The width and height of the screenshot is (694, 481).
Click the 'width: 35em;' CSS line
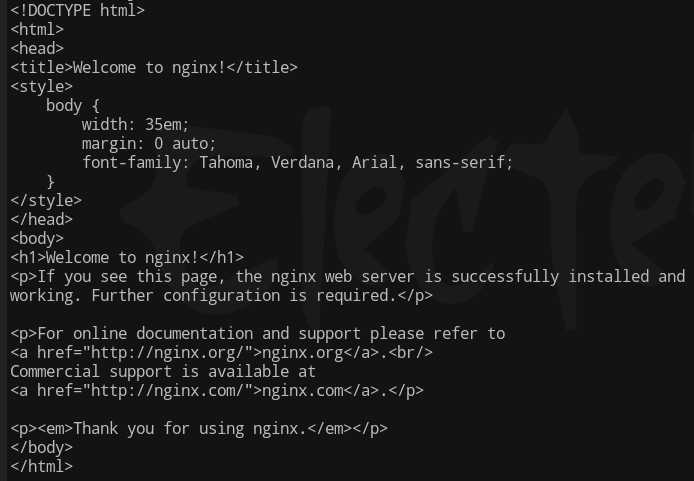[135, 125]
